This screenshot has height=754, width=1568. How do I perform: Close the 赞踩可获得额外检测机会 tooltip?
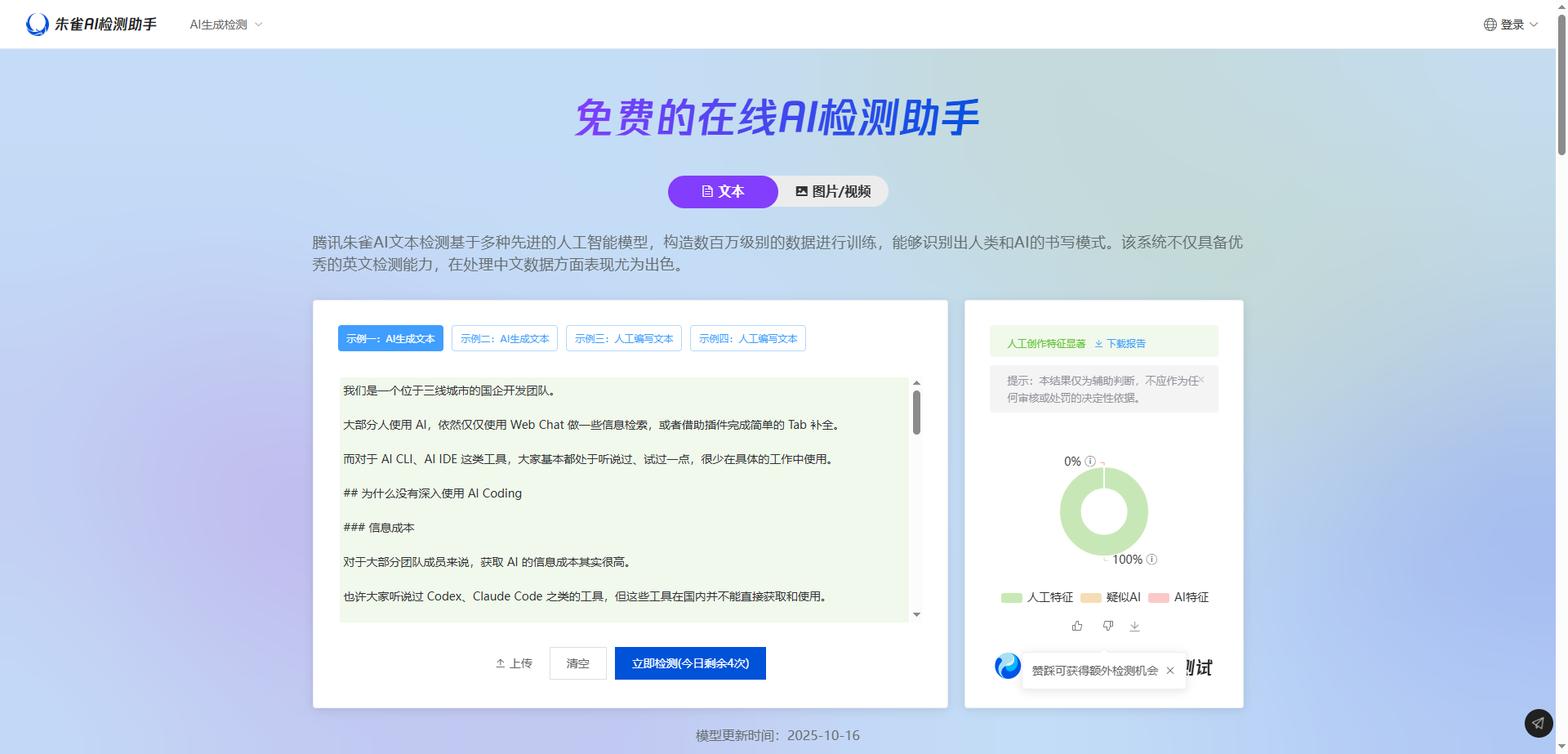tap(1170, 671)
